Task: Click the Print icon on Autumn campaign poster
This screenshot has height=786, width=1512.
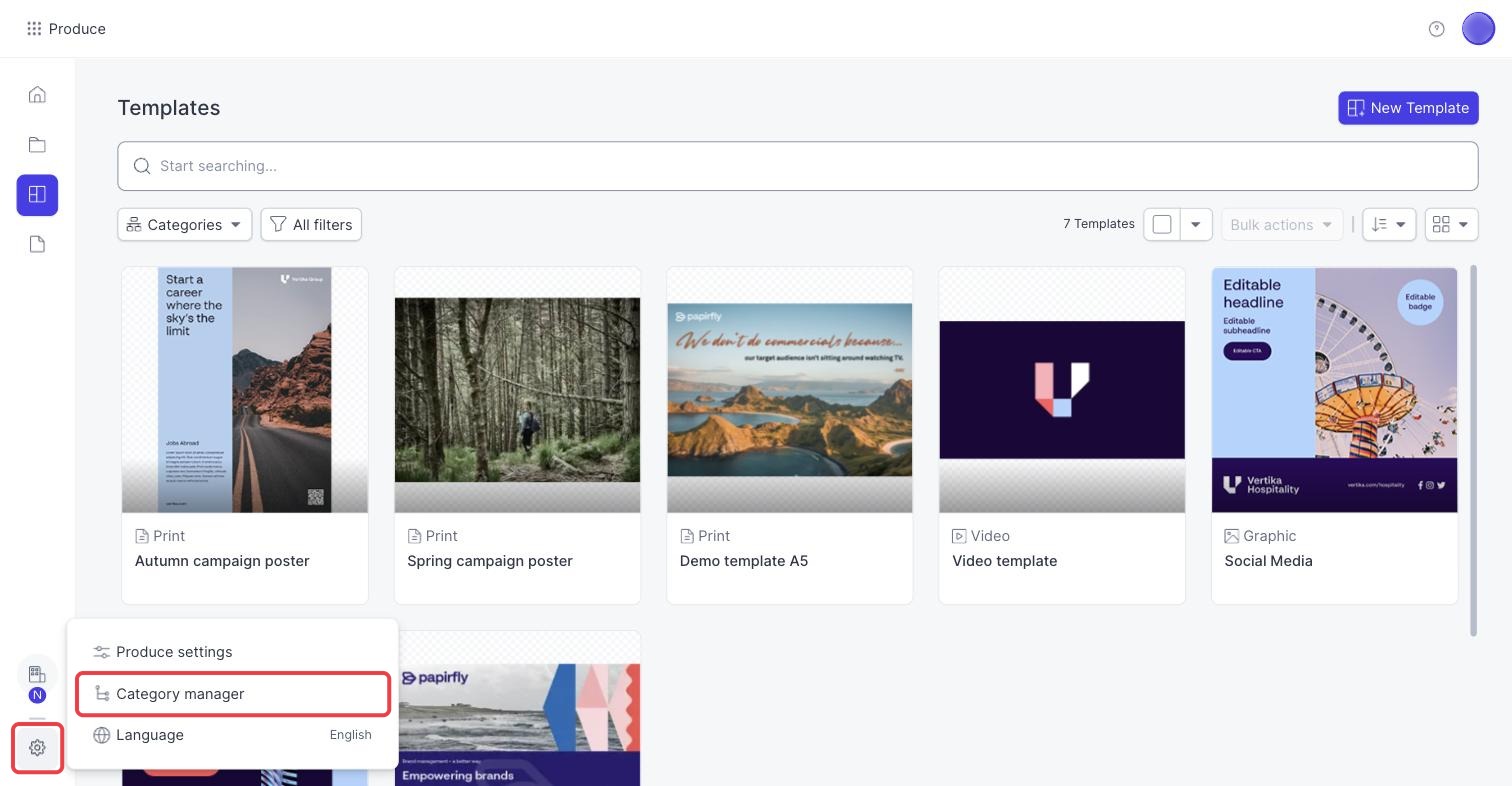Action: 142,537
